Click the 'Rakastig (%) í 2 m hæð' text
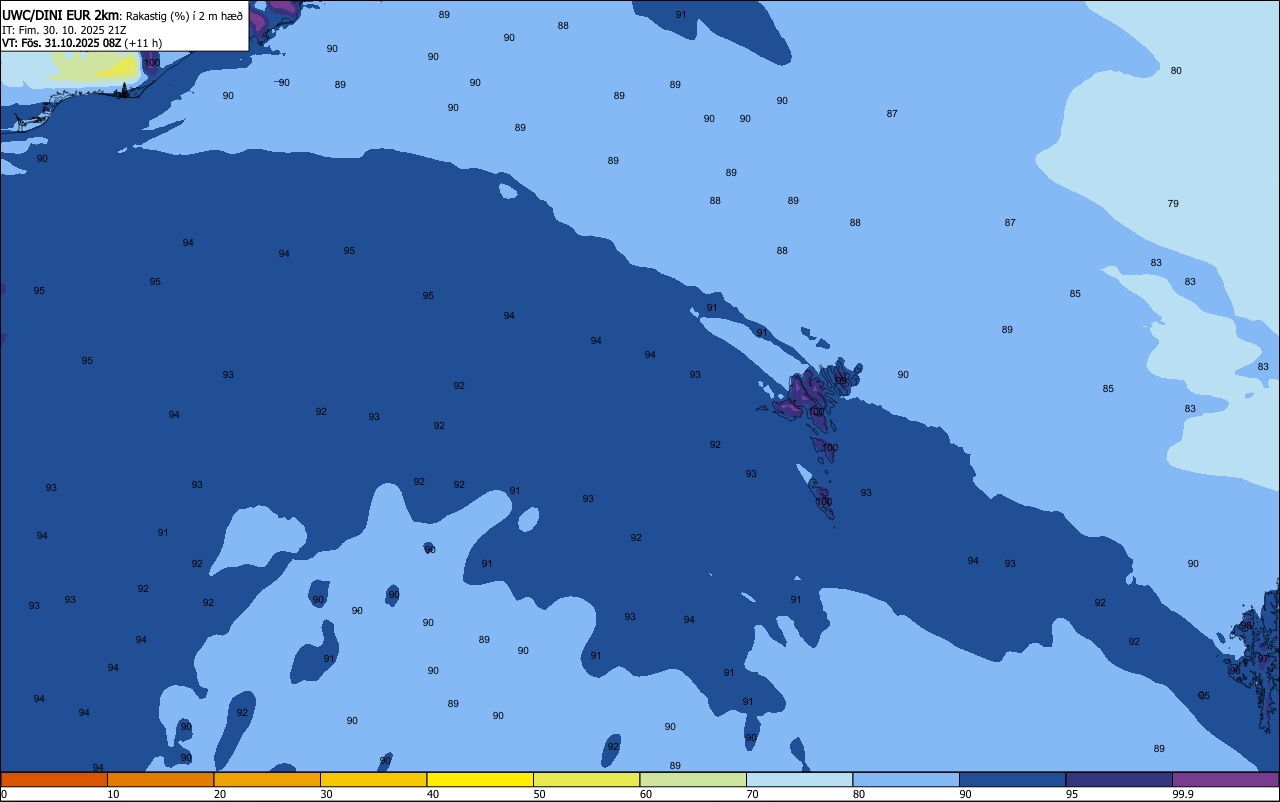Viewport: 1280px width, 802px height. (184, 16)
